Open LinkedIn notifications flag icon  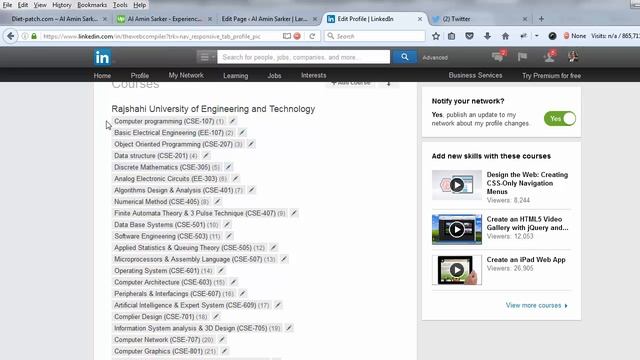(522, 57)
